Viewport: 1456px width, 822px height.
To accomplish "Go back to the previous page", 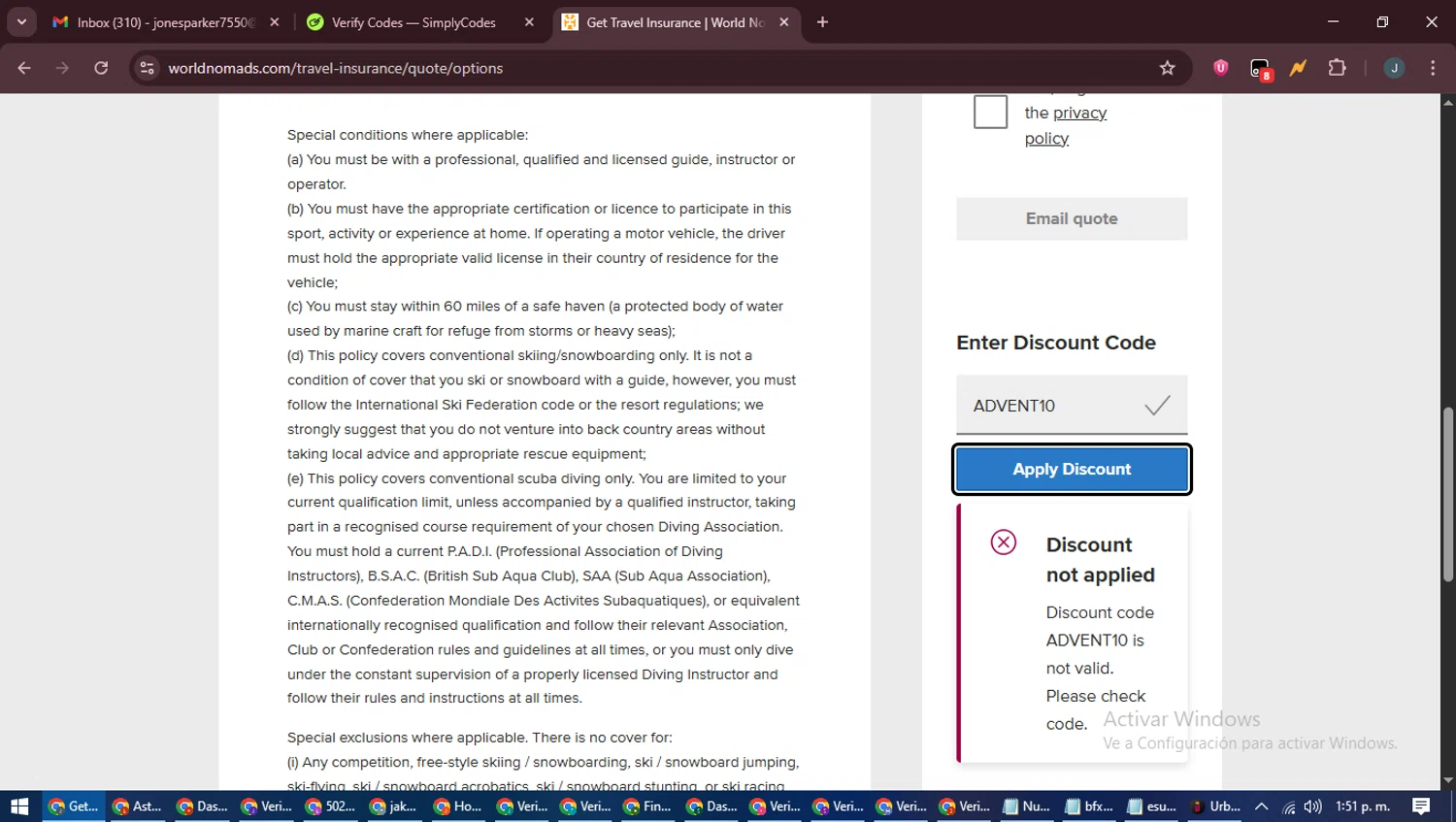I will (x=24, y=68).
